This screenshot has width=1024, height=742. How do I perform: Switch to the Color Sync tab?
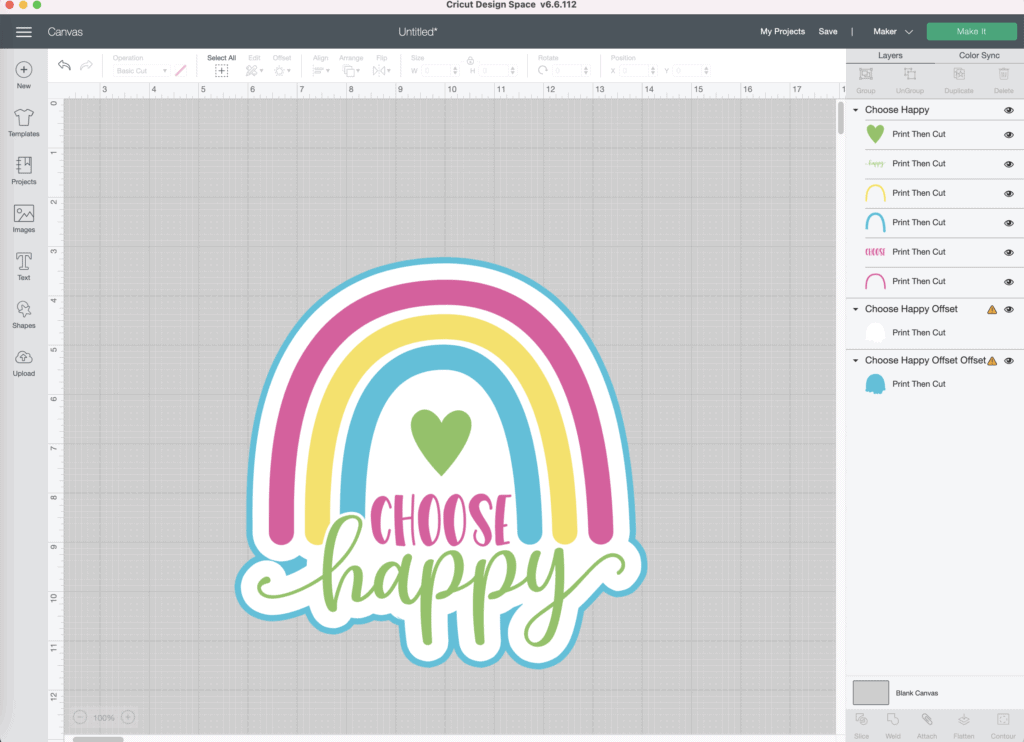point(979,56)
